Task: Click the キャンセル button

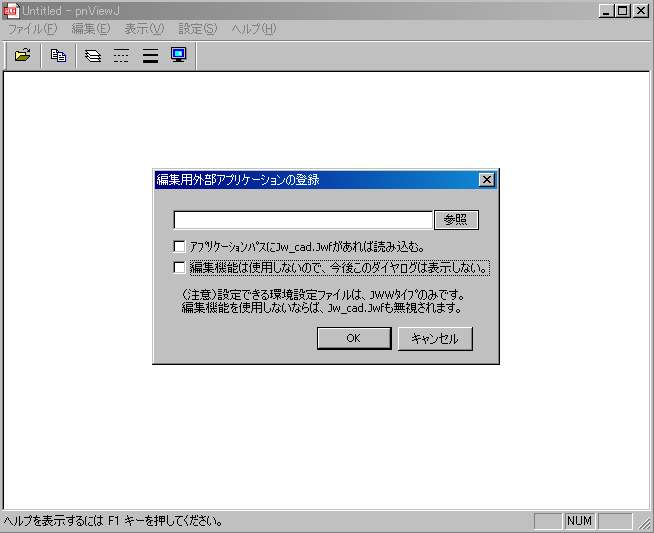Action: pos(435,338)
